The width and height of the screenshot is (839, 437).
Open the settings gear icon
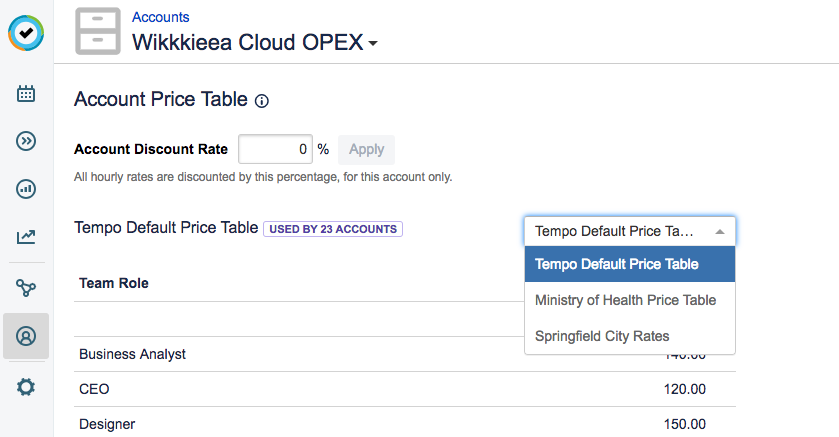tap(26, 386)
